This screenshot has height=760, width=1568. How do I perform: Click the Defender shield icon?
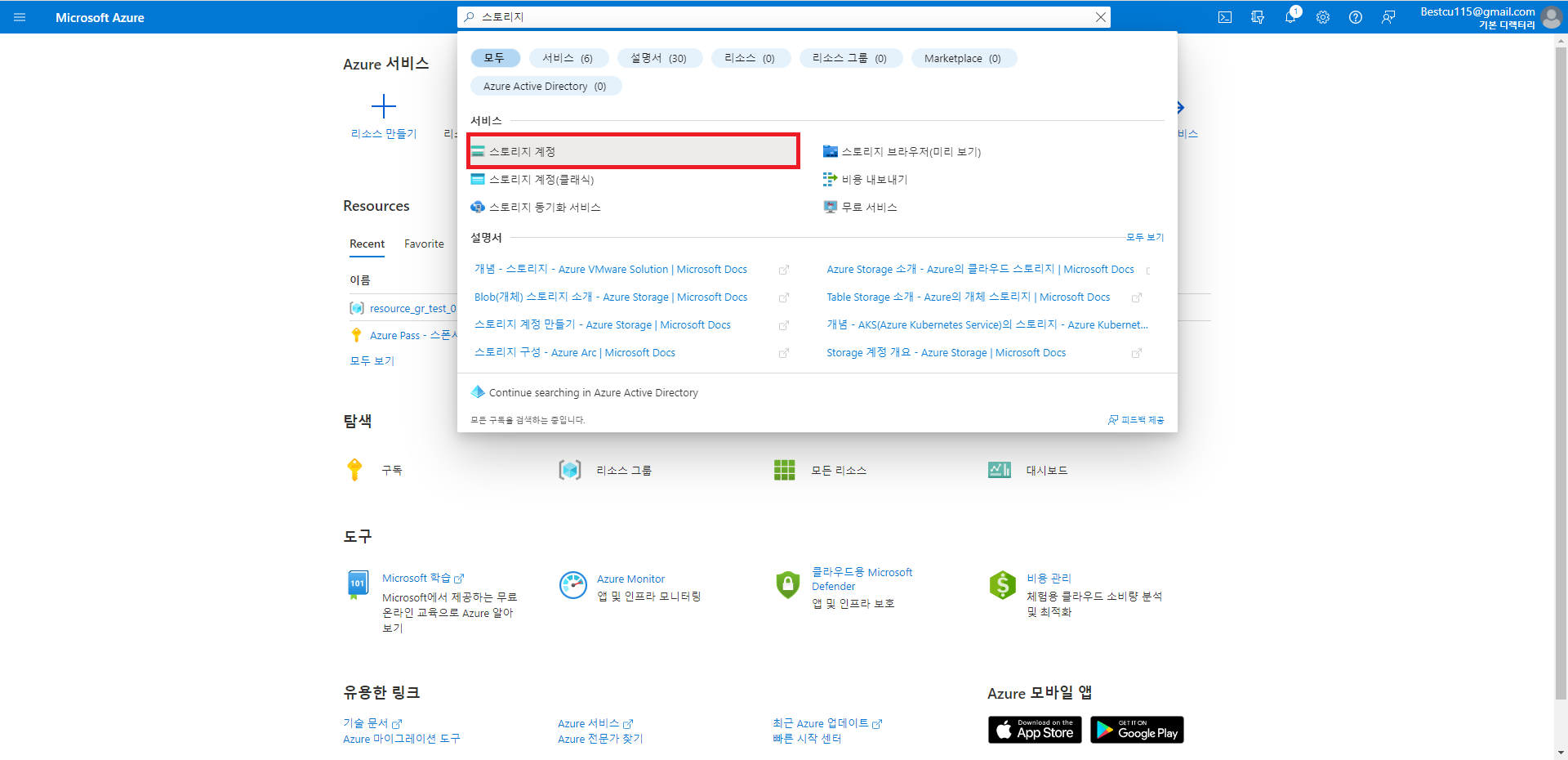(x=787, y=584)
